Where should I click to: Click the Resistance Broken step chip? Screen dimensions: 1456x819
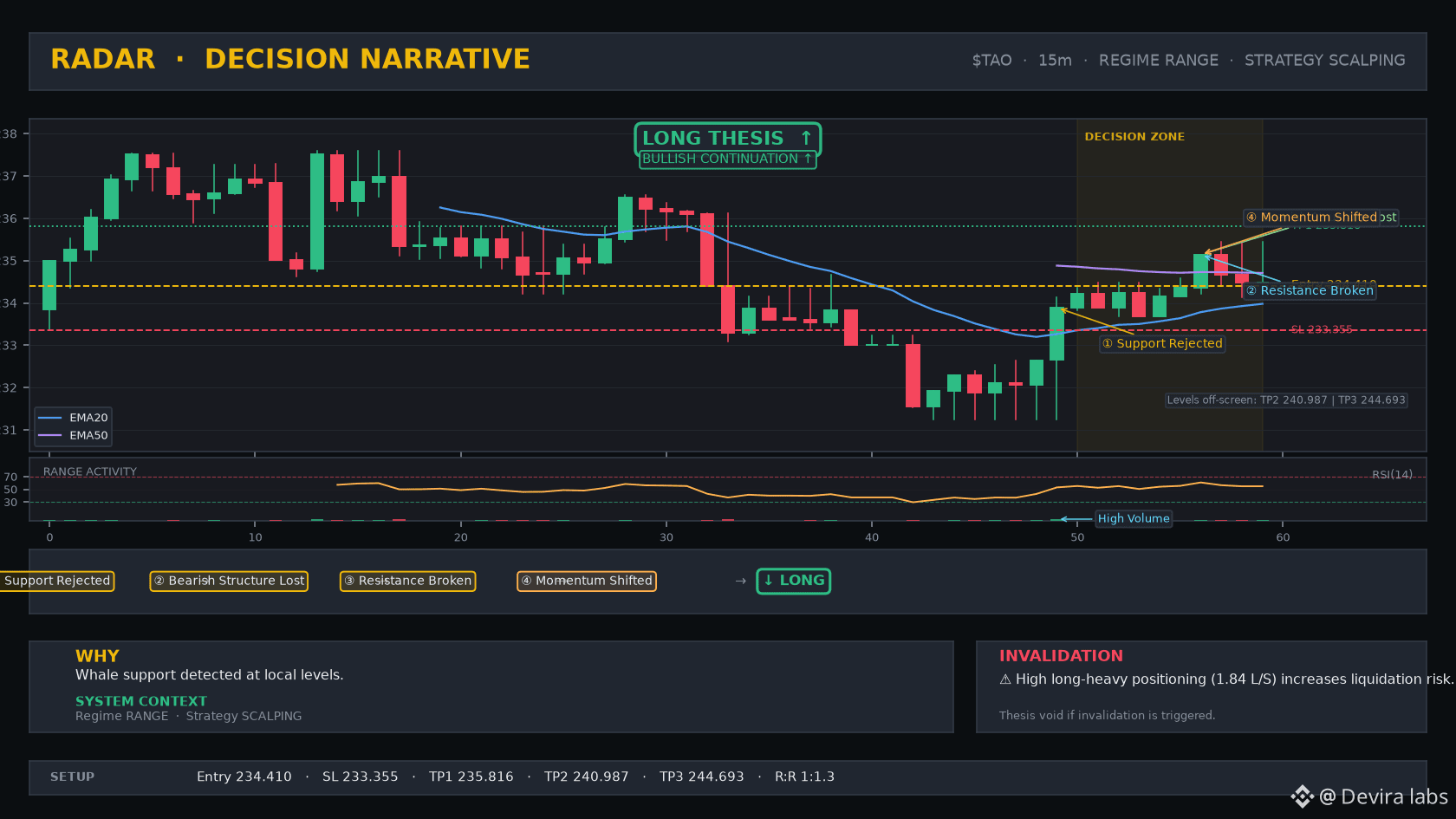pos(407,581)
